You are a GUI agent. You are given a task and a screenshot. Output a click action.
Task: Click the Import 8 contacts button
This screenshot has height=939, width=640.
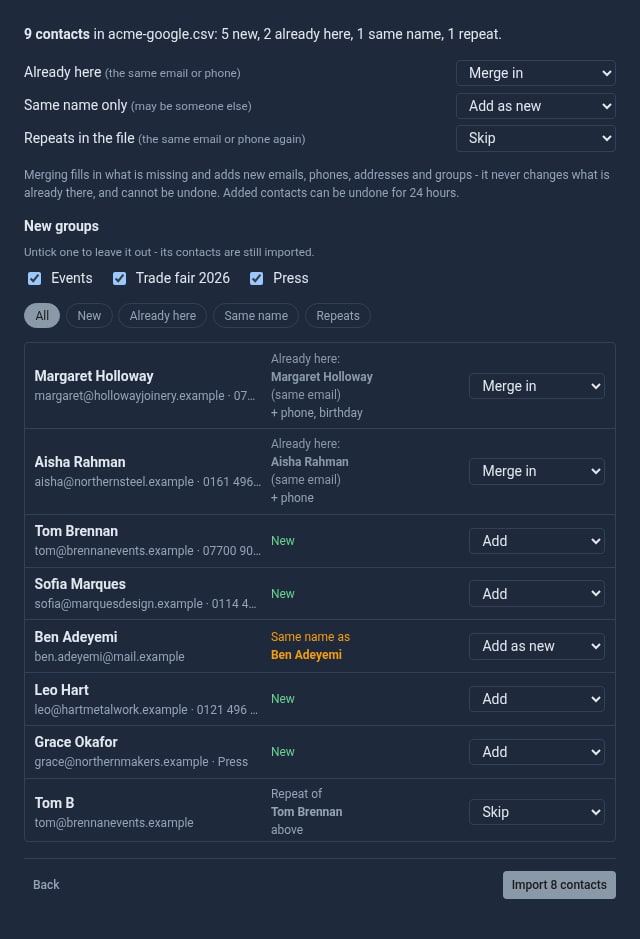coord(559,885)
